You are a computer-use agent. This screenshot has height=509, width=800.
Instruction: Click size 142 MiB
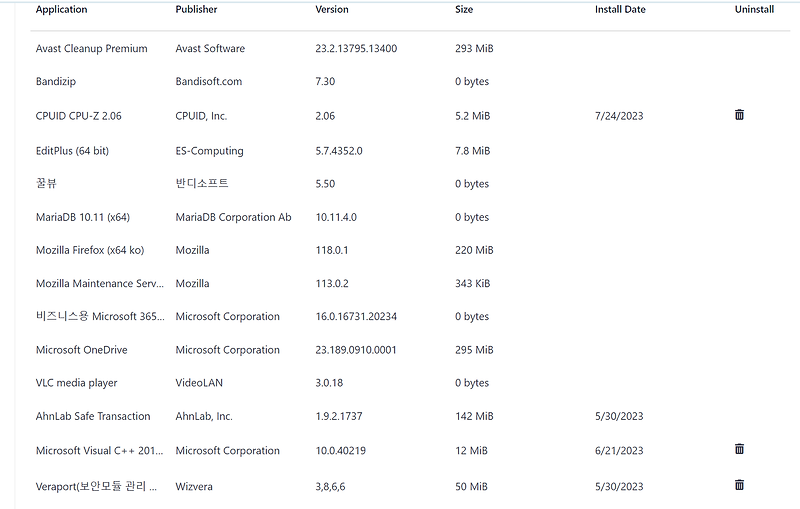point(474,416)
